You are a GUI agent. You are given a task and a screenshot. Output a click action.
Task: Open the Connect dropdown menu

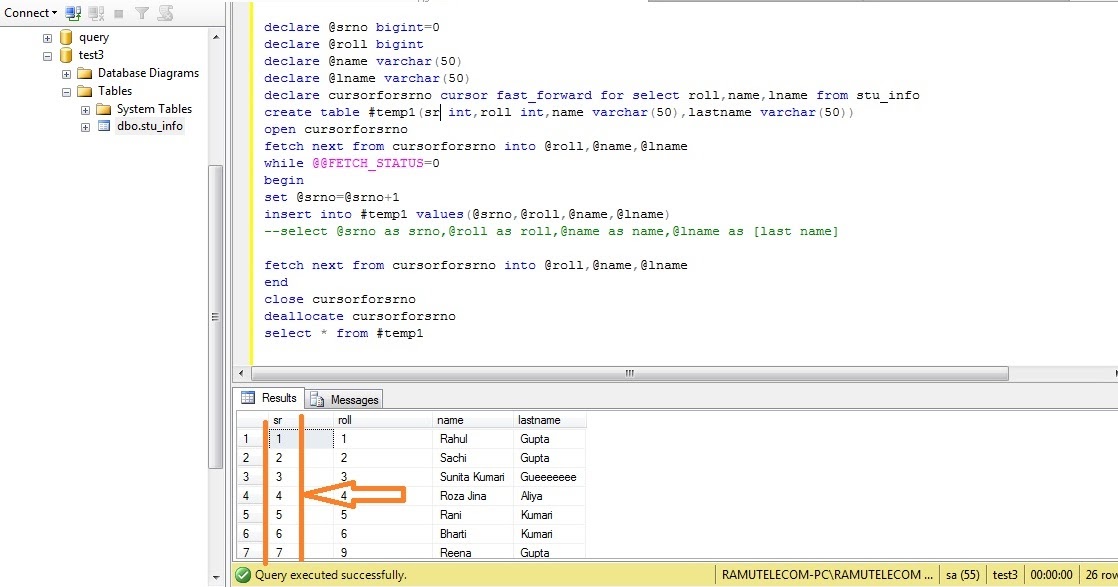click(x=27, y=13)
